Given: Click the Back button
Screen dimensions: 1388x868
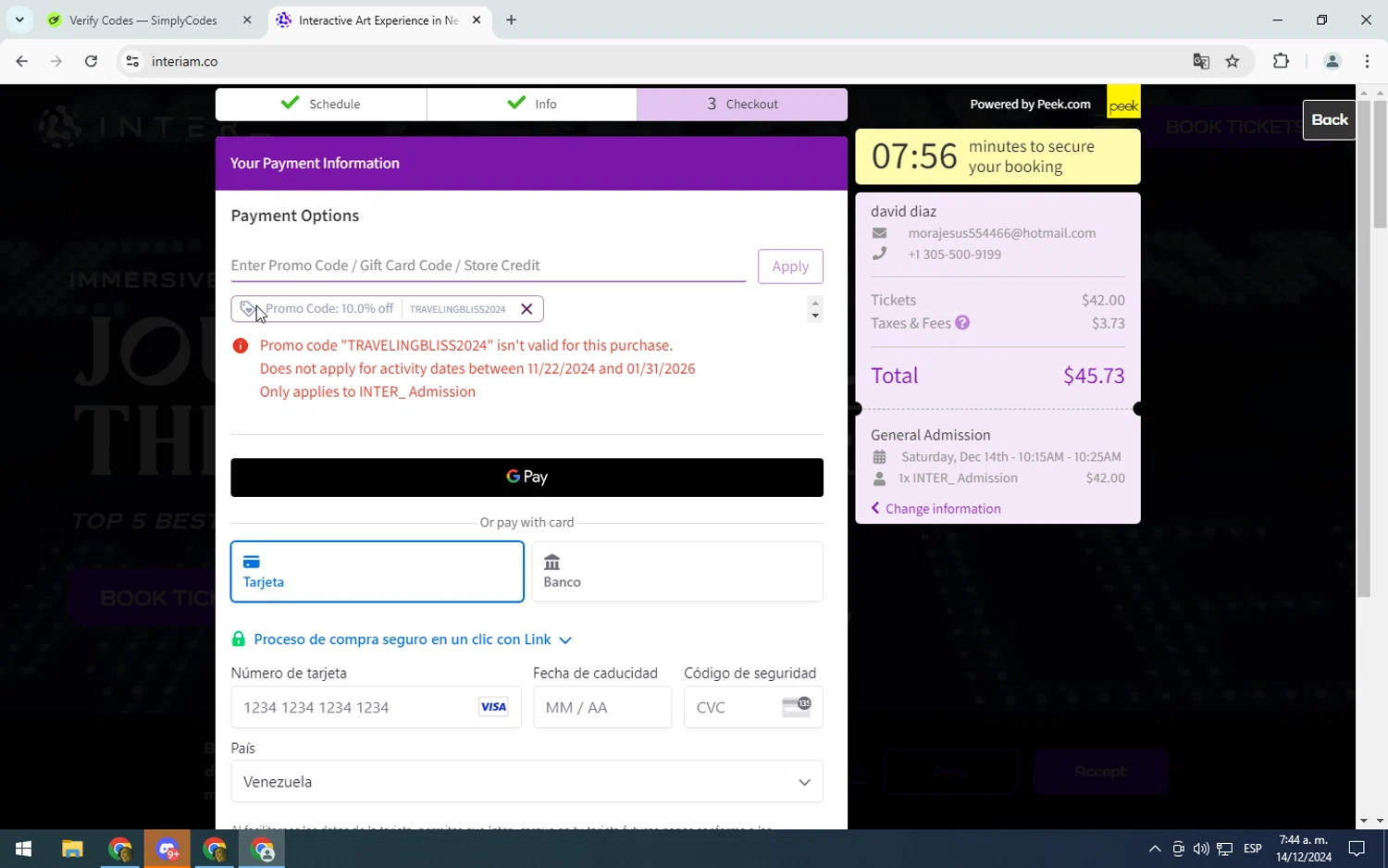Looking at the screenshot, I should pos(1330,119).
